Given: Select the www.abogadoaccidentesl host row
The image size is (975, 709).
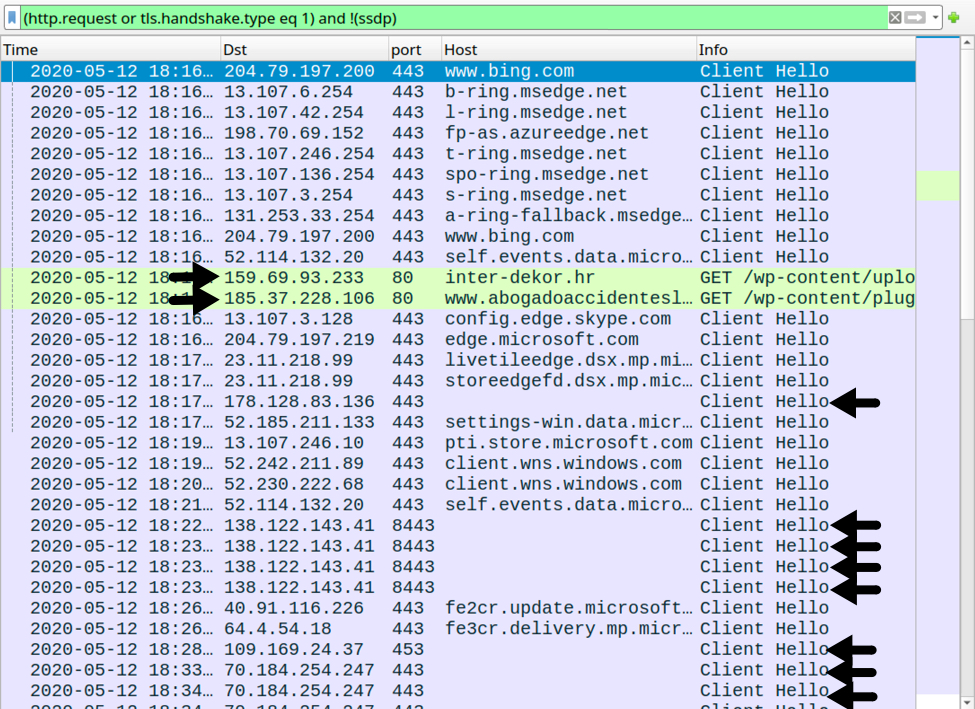Looking at the screenshot, I should pyautogui.click(x=458, y=298).
